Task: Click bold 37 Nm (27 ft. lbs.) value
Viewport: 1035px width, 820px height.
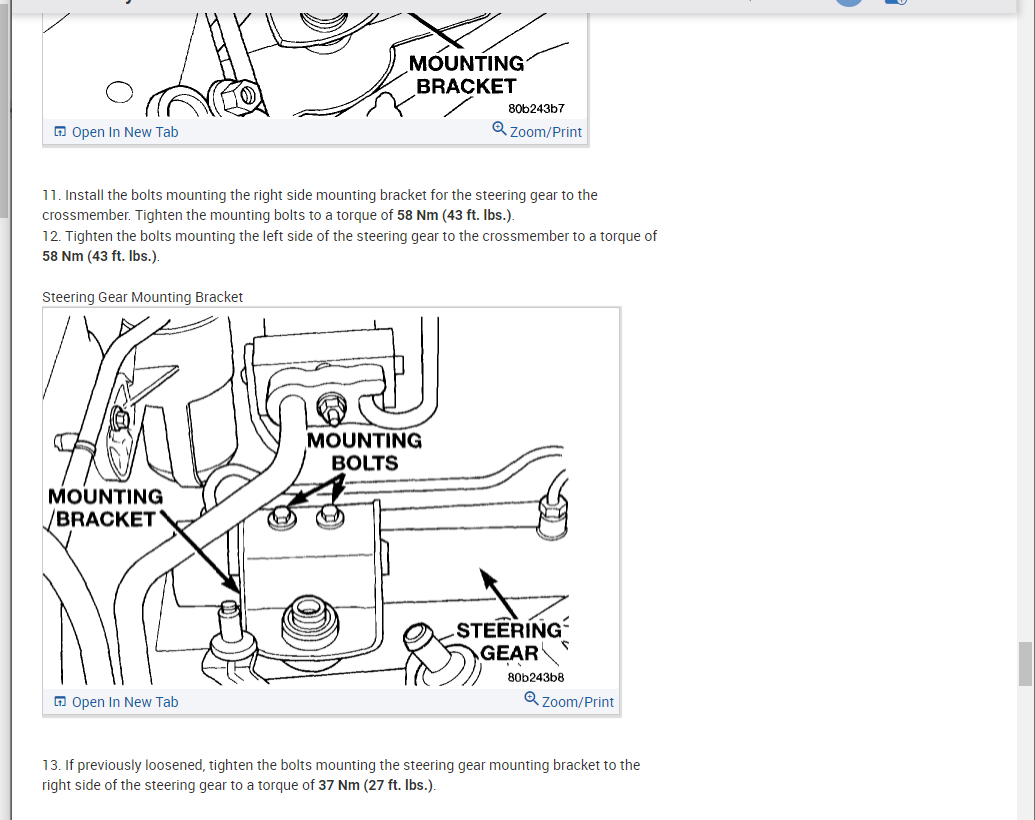Action: (x=376, y=785)
